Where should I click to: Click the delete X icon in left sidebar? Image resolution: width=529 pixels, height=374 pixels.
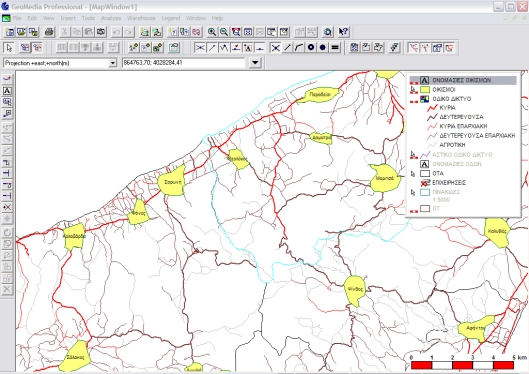click(x=7, y=289)
